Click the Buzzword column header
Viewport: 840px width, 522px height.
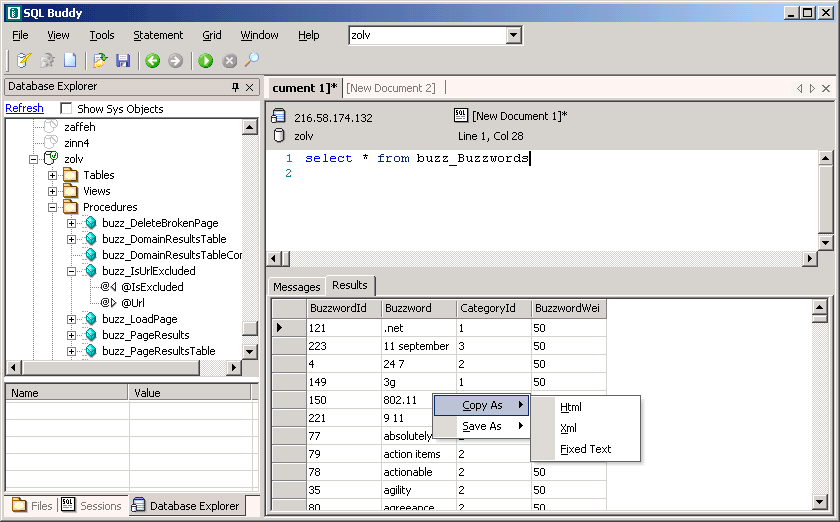418,308
